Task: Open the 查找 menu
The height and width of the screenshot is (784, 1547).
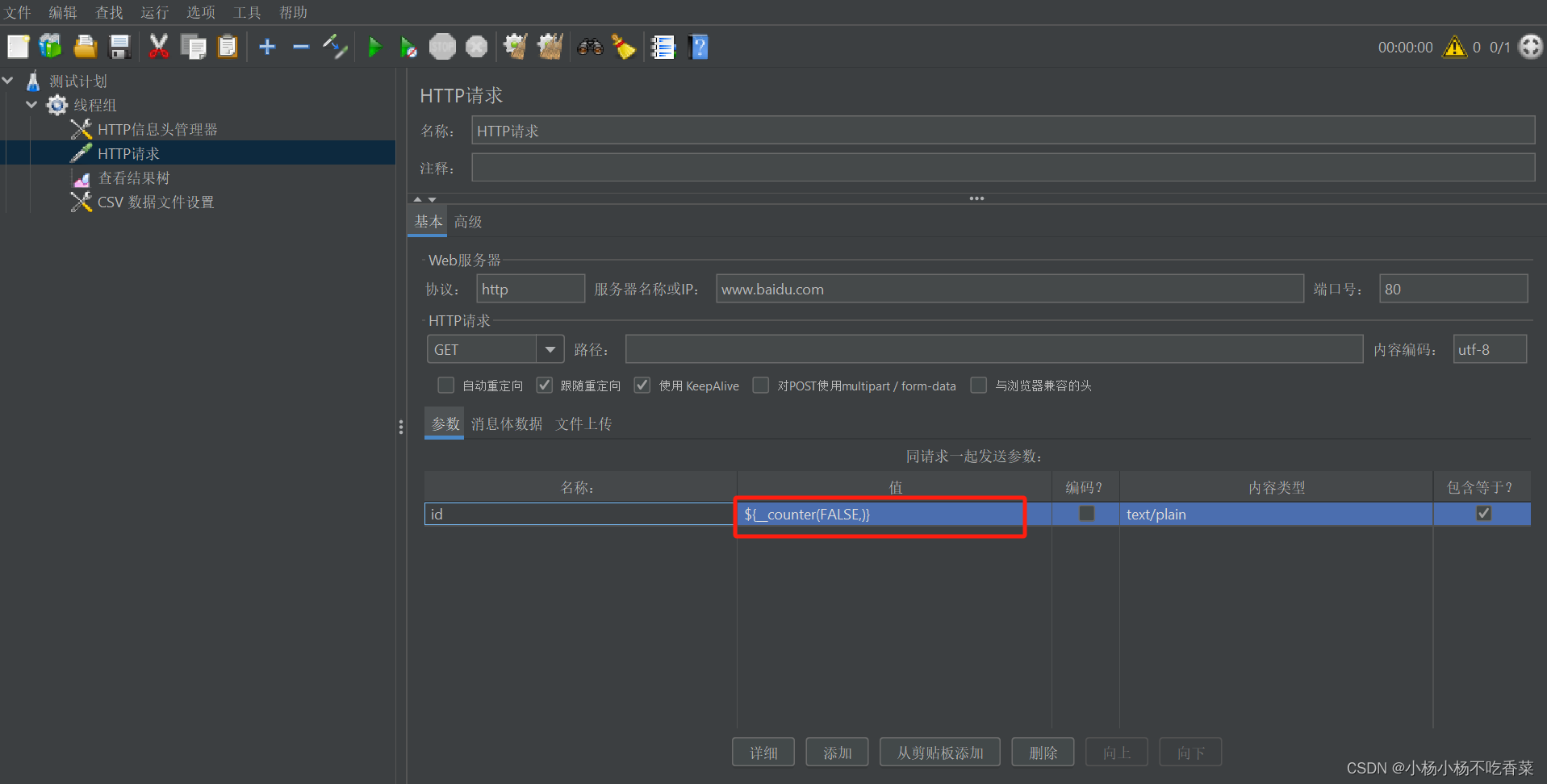Action: point(109,12)
